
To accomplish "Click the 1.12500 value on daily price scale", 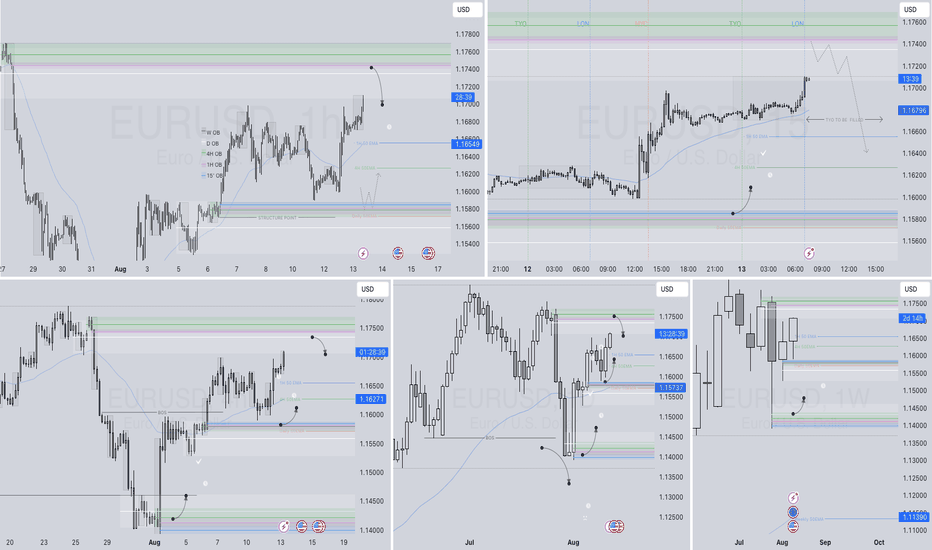I will tap(671, 517).
